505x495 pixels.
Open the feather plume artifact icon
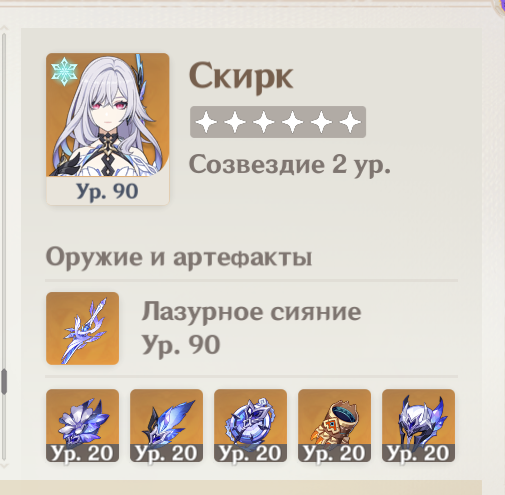(x=166, y=425)
